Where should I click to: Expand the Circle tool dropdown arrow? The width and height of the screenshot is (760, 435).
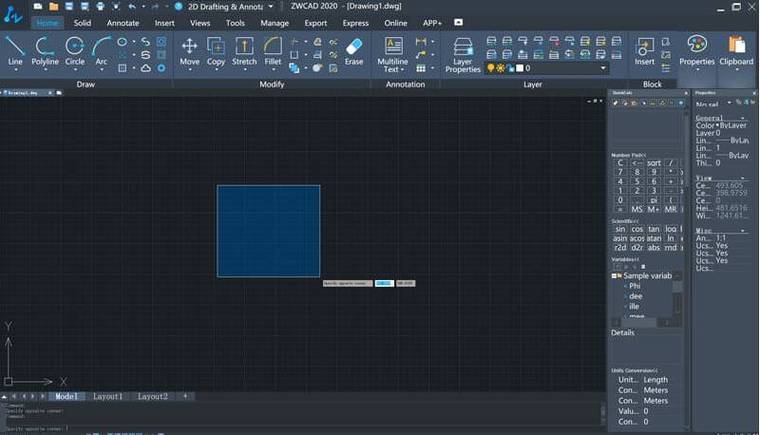pyautogui.click(x=75, y=70)
